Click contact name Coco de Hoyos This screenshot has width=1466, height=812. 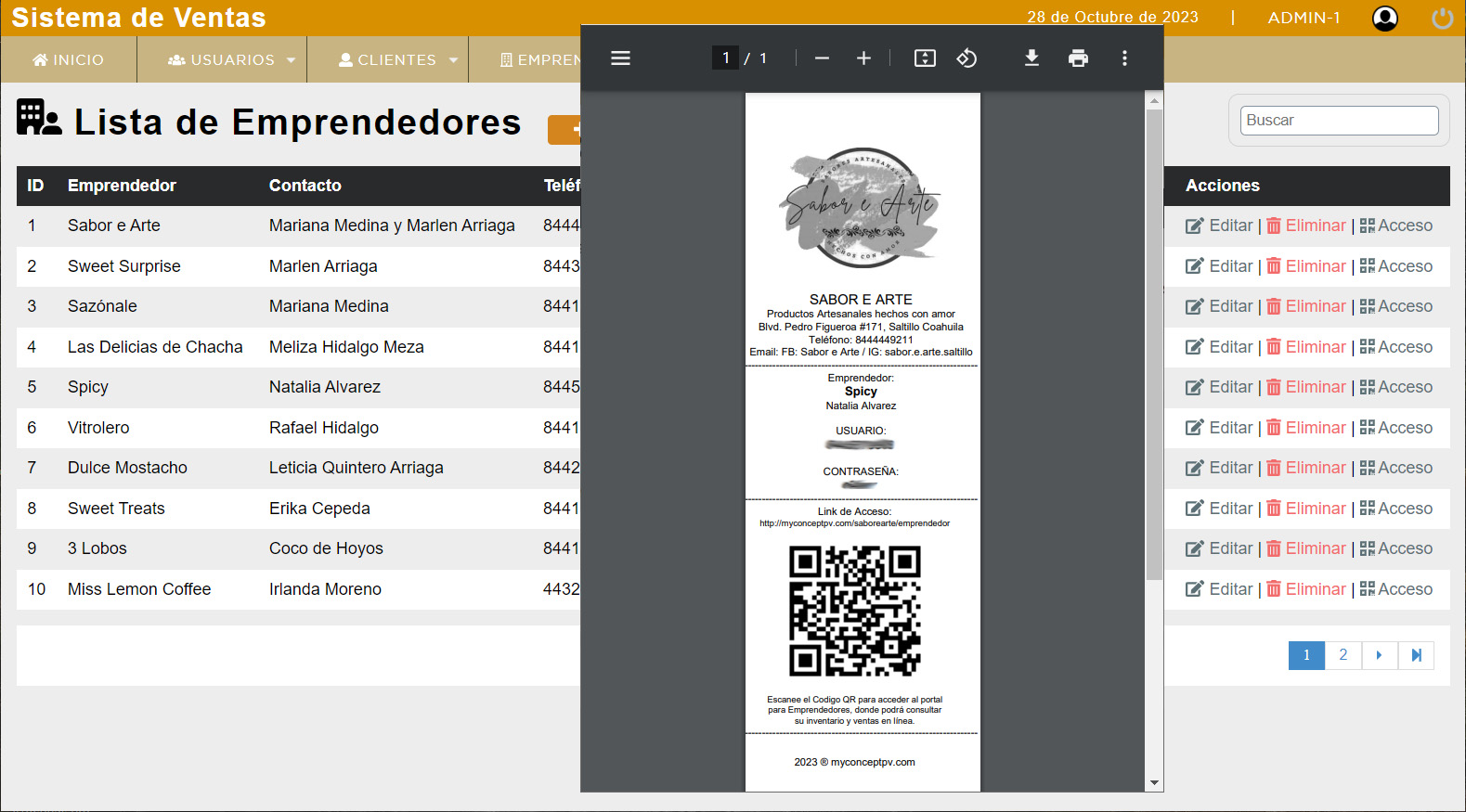tap(326, 548)
